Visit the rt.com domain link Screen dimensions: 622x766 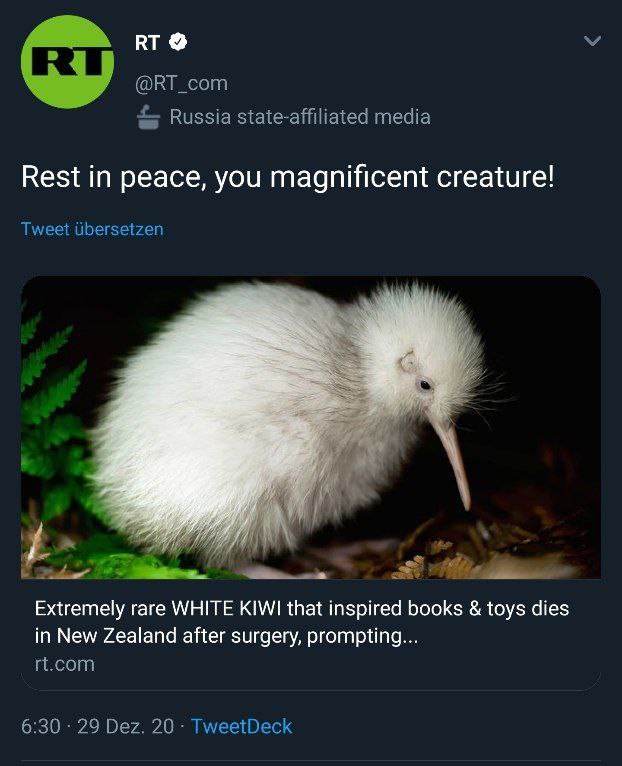[x=64, y=664]
